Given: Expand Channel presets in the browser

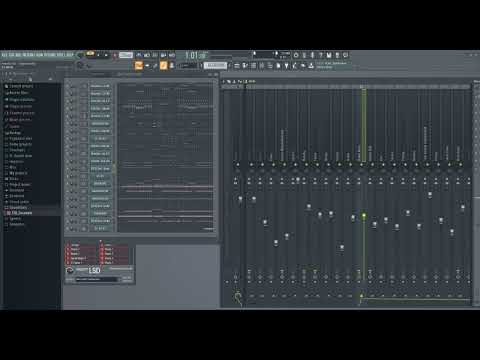Looking at the screenshot, I should click(x=20, y=113).
